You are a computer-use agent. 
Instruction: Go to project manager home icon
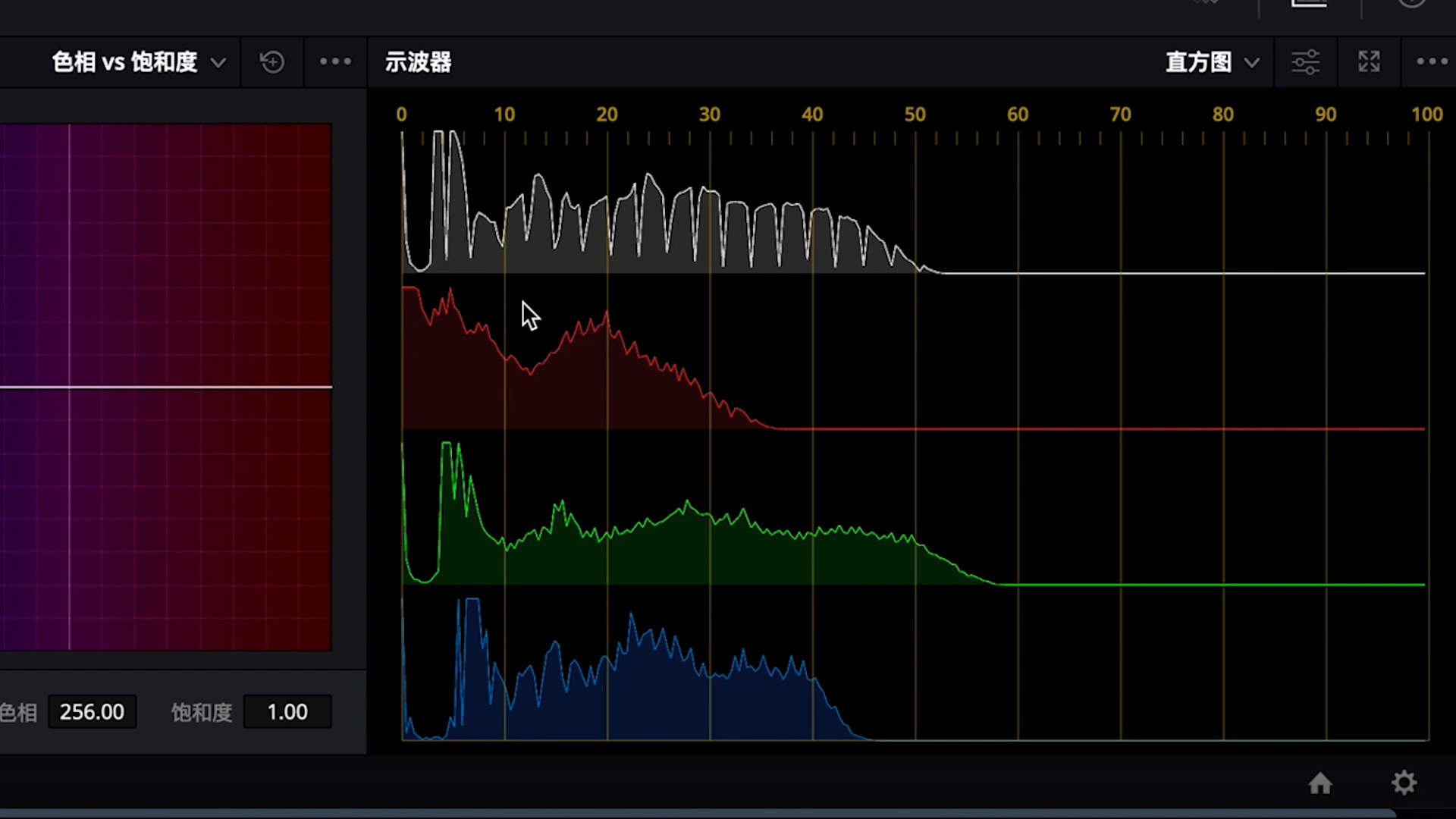1320,783
